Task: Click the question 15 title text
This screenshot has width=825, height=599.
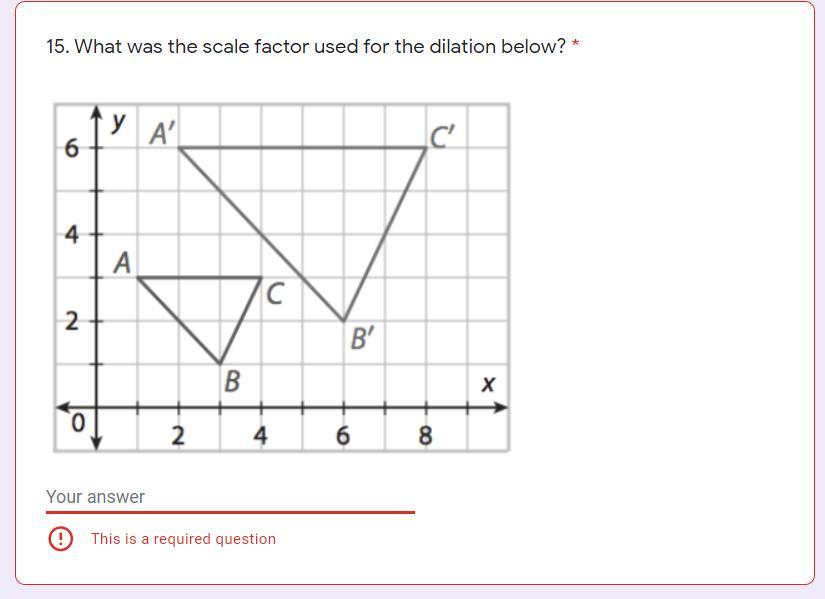Action: tap(305, 46)
